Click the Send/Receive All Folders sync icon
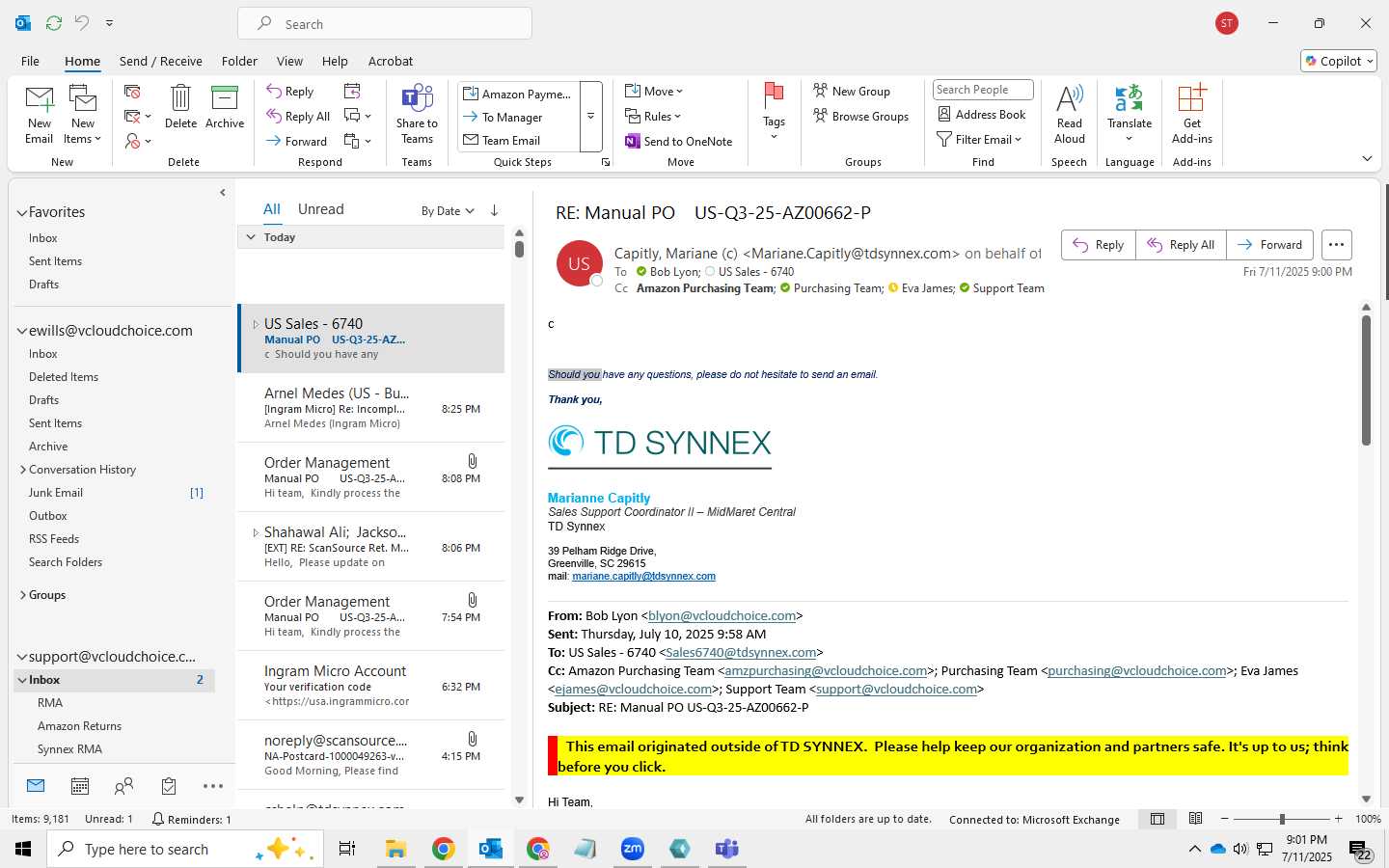This screenshot has height=868, width=1389. [54, 23]
